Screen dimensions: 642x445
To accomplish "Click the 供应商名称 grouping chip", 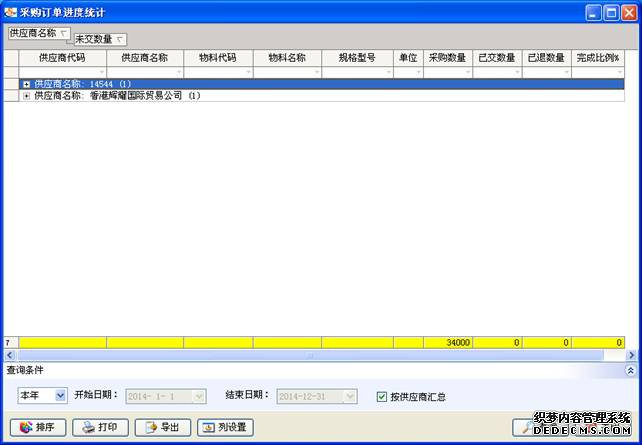I will pyautogui.click(x=39, y=33).
